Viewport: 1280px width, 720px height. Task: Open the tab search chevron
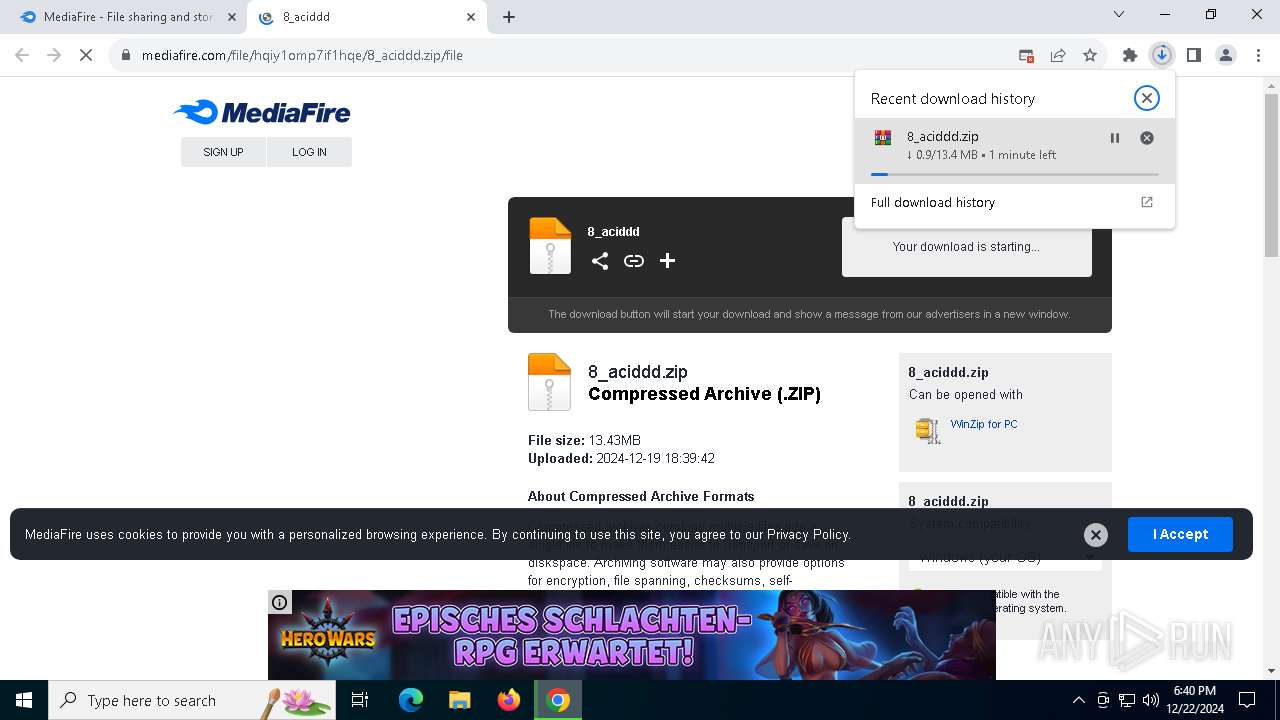pyautogui.click(x=1119, y=15)
